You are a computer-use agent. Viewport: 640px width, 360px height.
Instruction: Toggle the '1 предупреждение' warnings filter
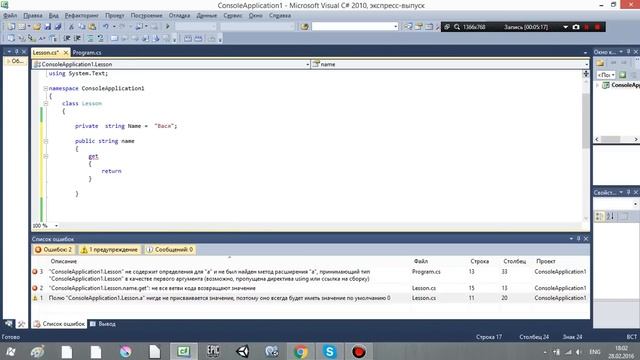pos(109,249)
